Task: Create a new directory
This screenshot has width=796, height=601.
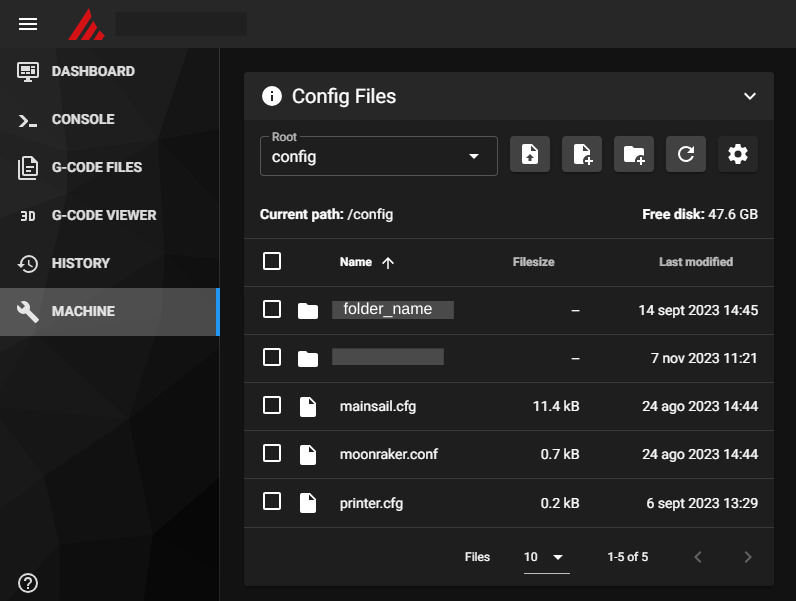Action: click(634, 154)
